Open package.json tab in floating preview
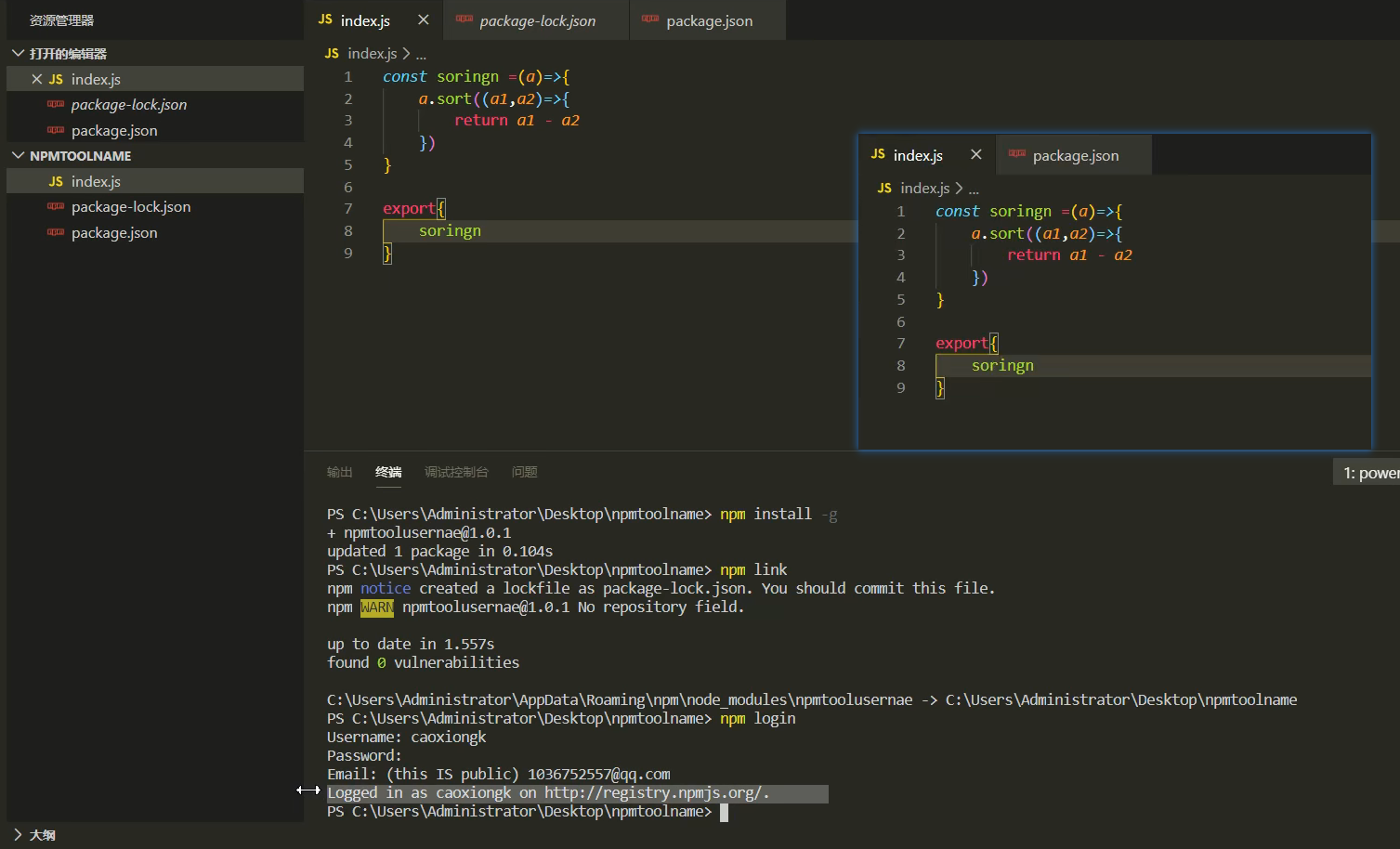The image size is (1400, 849). pyautogui.click(x=1075, y=155)
